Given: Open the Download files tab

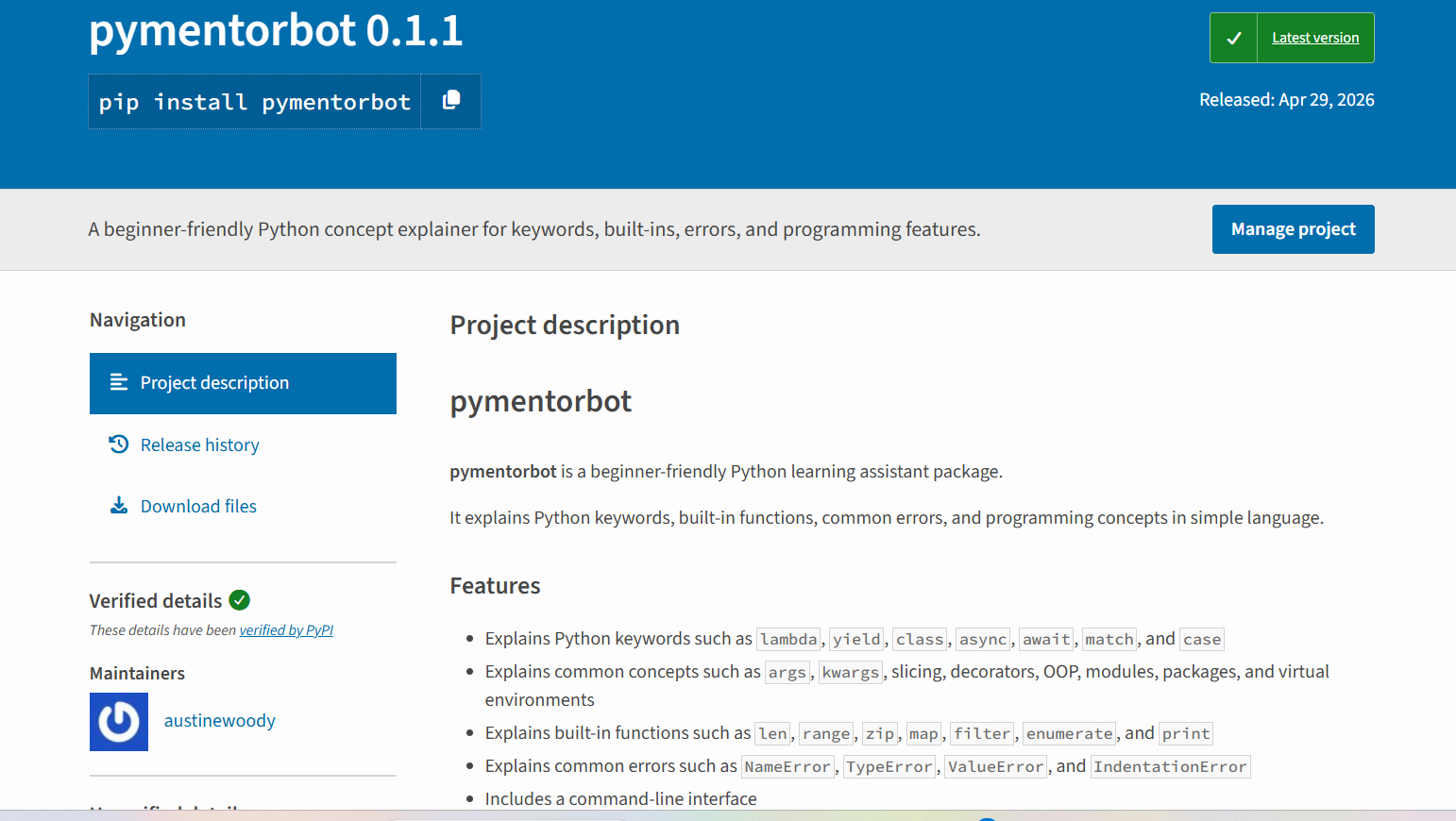Looking at the screenshot, I should point(198,506).
